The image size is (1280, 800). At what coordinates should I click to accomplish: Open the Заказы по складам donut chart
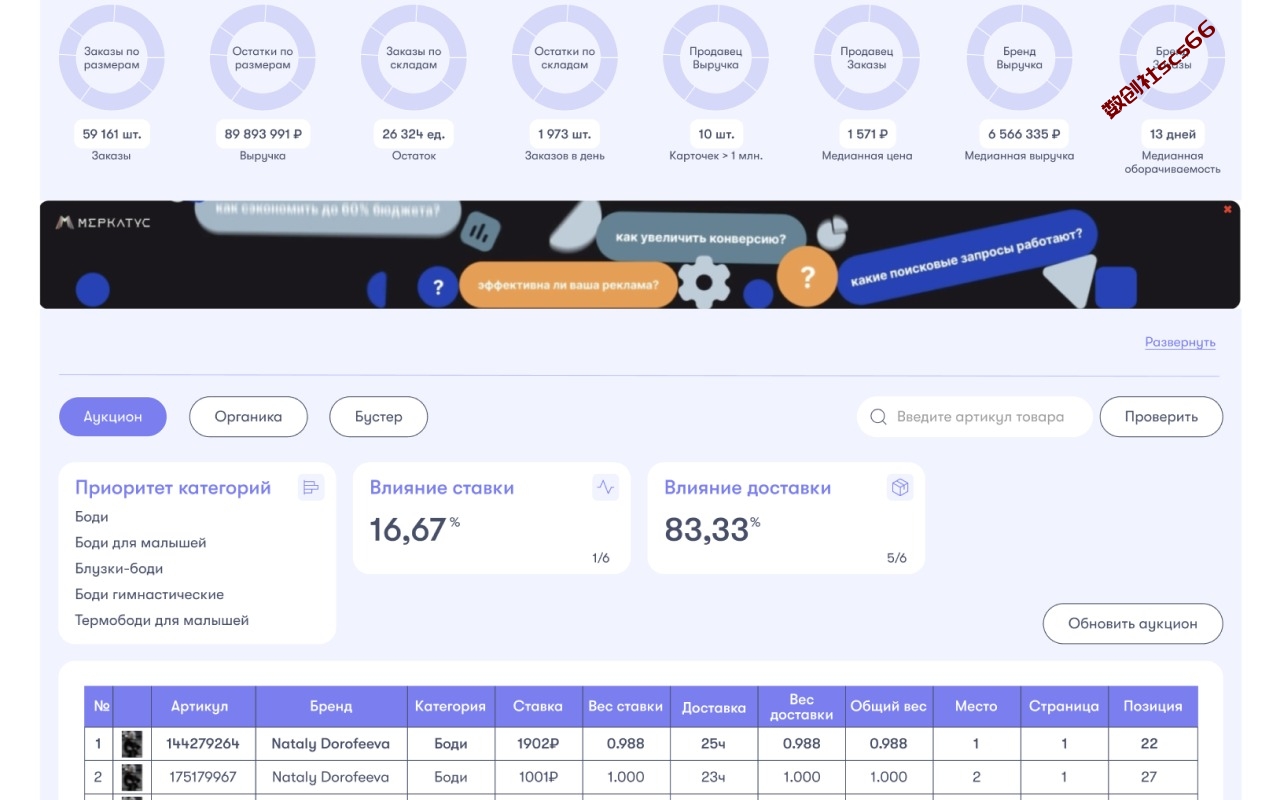pyautogui.click(x=414, y=58)
